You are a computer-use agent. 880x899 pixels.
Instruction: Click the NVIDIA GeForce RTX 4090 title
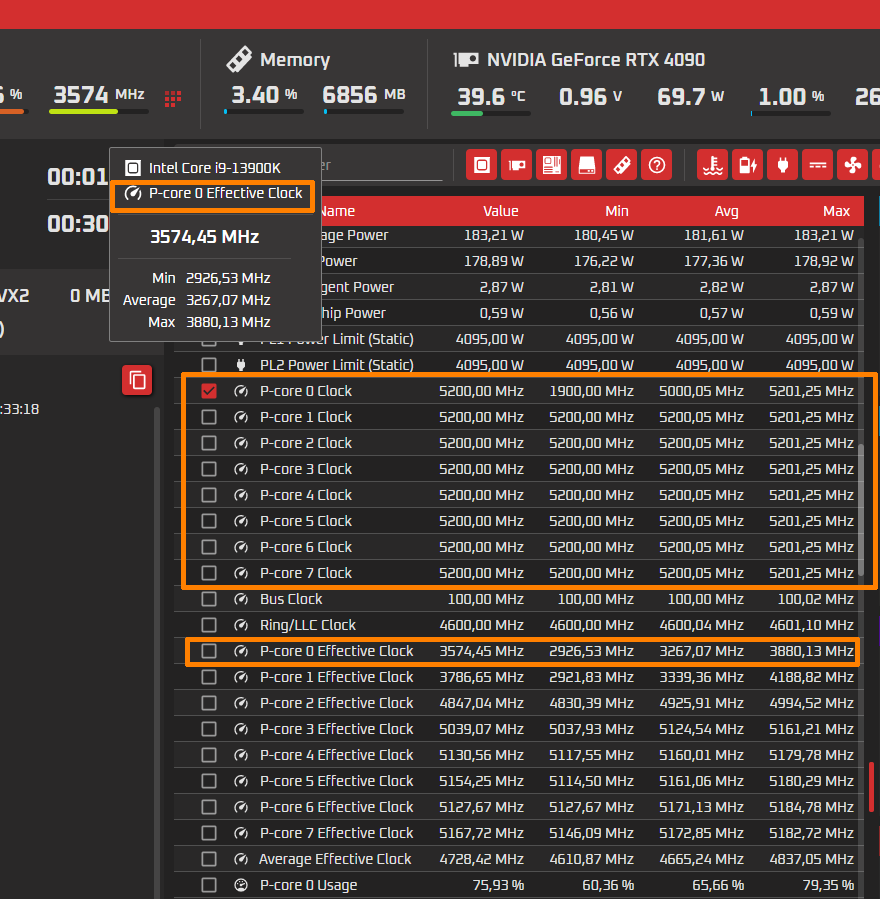pos(596,60)
